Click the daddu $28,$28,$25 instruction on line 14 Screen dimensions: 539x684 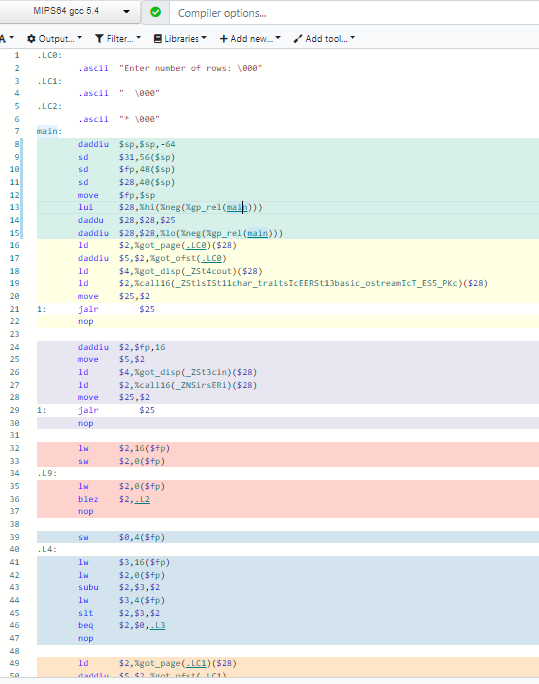tap(126, 220)
